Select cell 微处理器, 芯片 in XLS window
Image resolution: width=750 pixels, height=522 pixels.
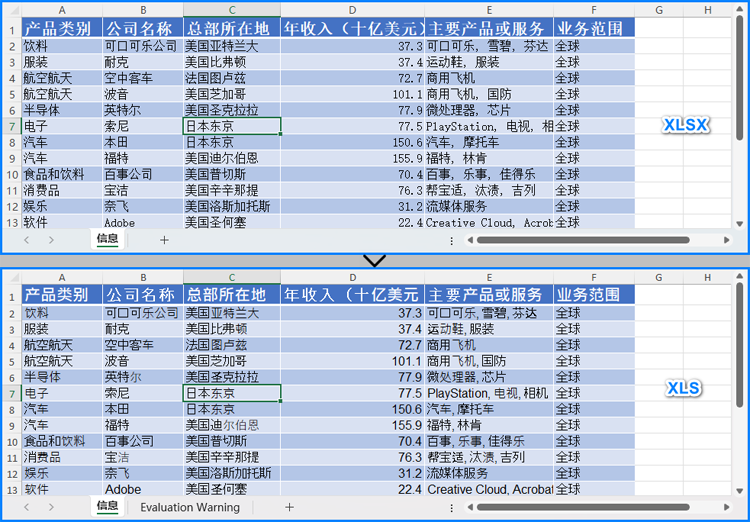click(489, 377)
